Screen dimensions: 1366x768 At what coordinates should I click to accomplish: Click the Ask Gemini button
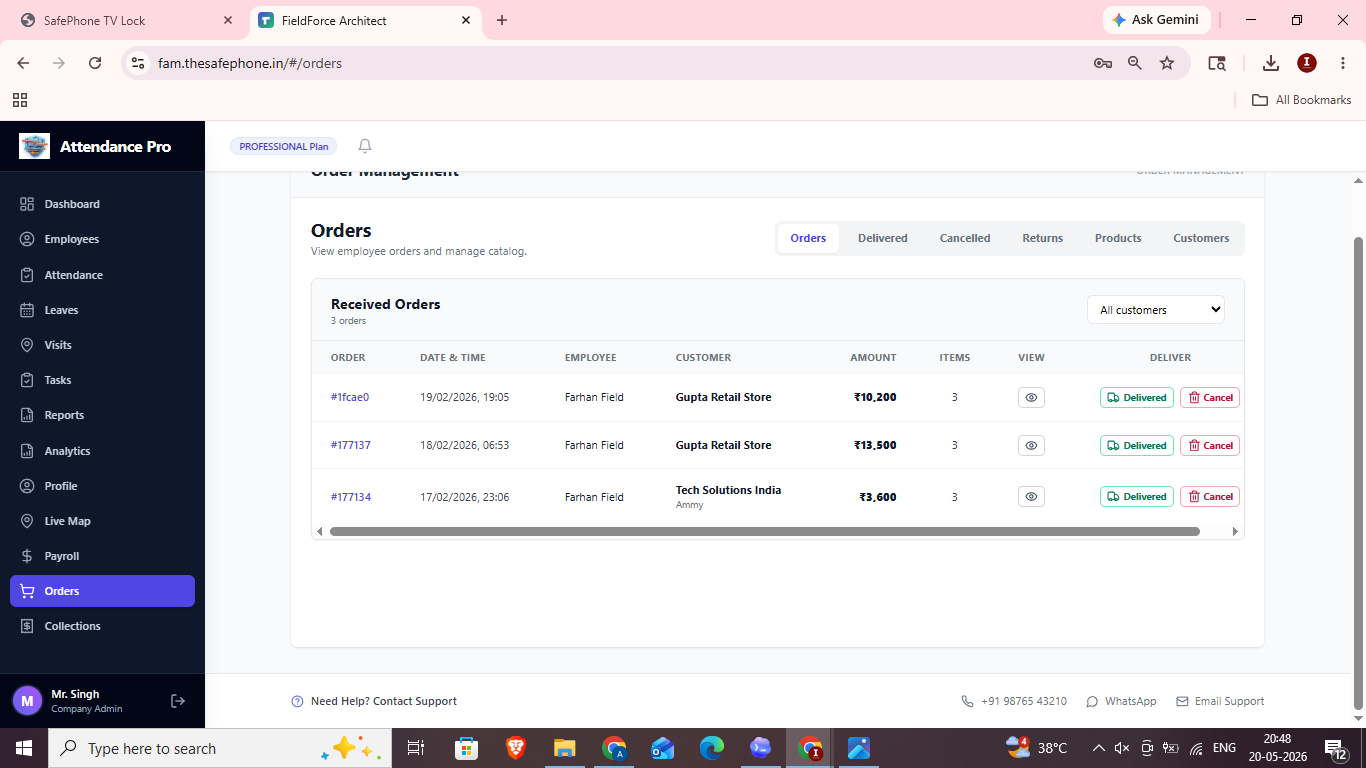pos(1157,20)
